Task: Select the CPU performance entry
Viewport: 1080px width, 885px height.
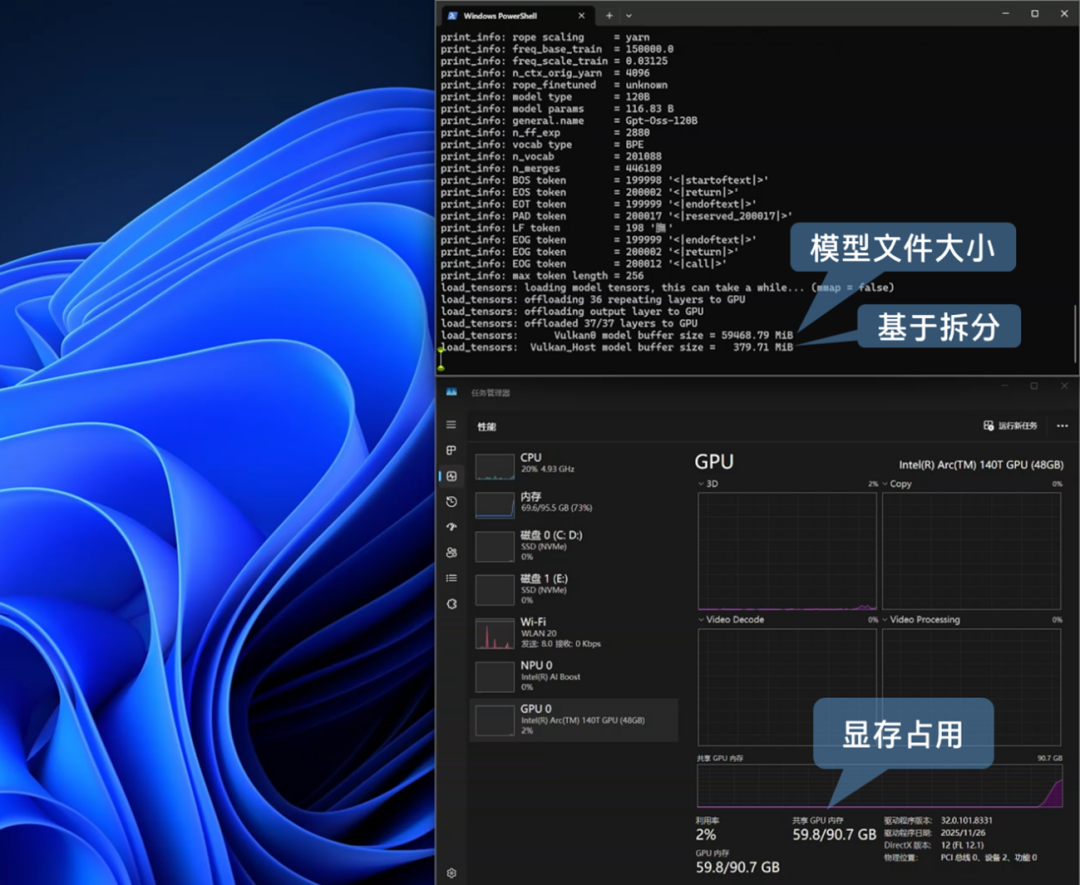Action: (x=574, y=465)
